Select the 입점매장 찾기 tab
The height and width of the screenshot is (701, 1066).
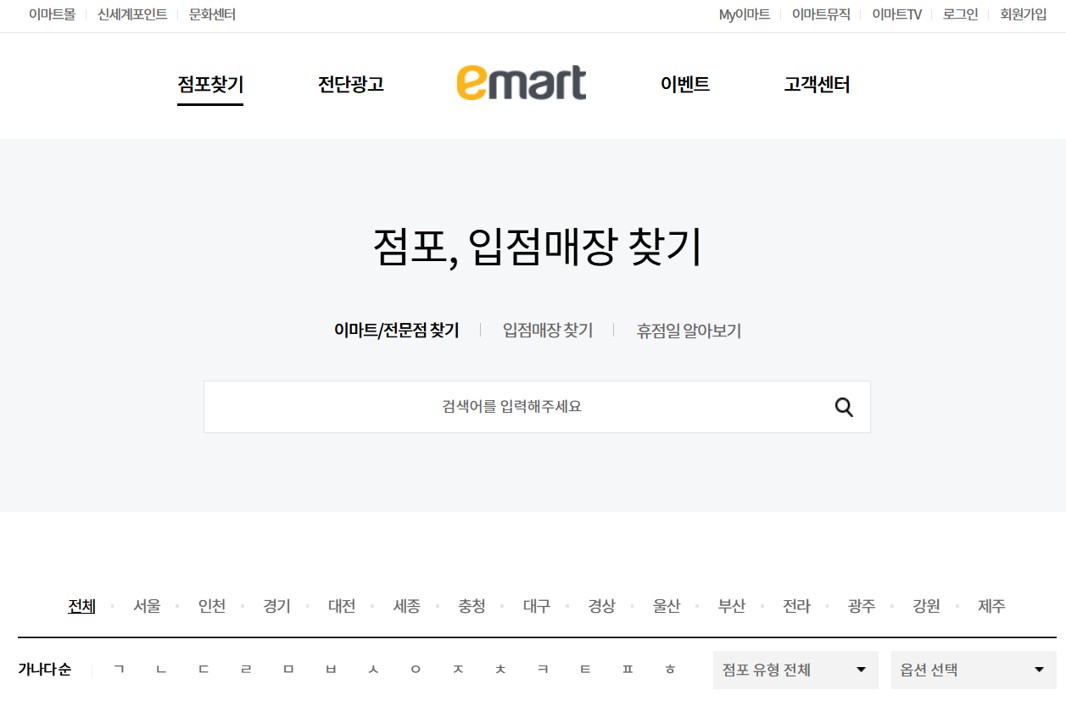coord(547,330)
